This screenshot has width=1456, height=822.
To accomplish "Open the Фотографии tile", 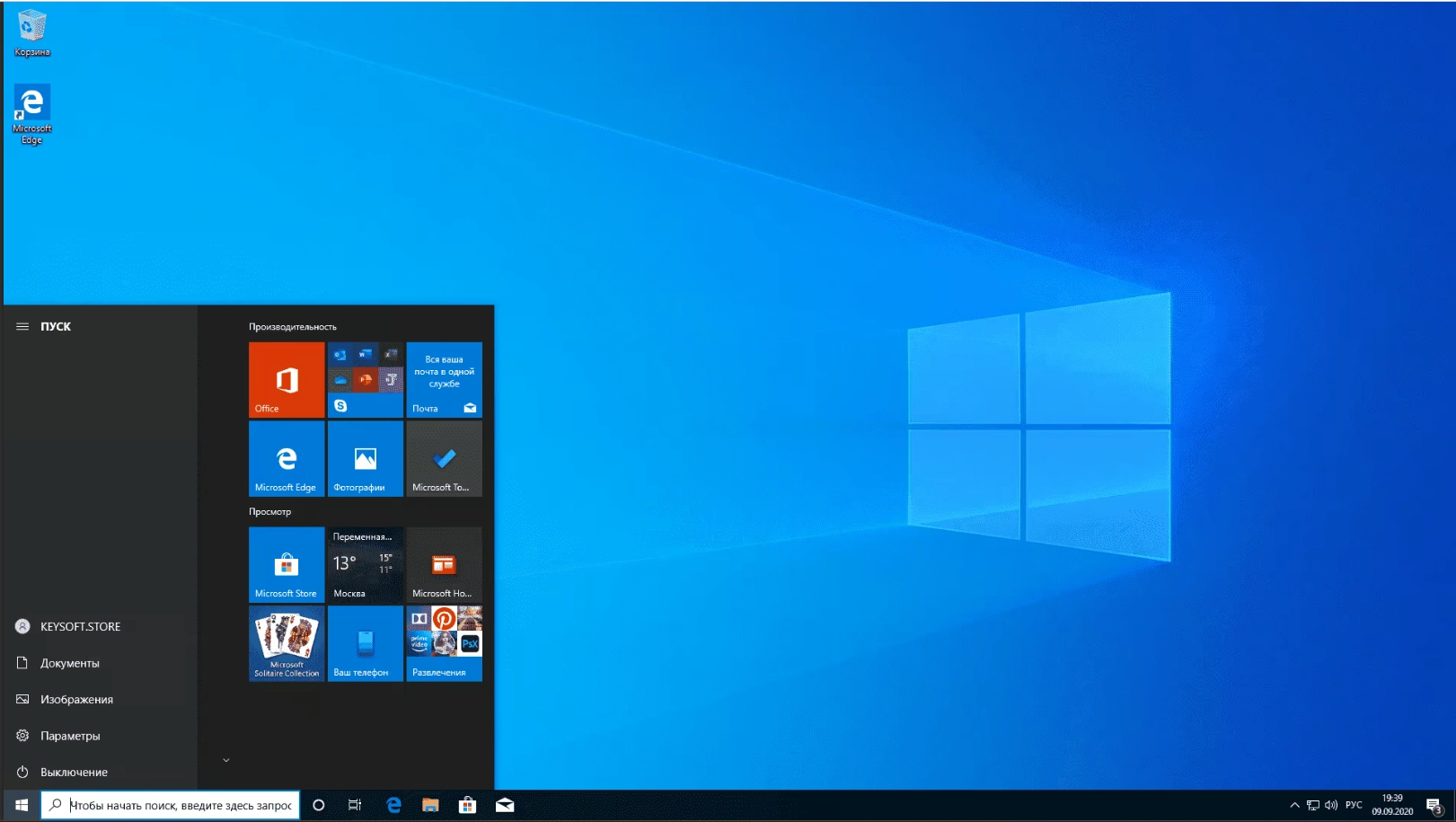I will [x=365, y=459].
